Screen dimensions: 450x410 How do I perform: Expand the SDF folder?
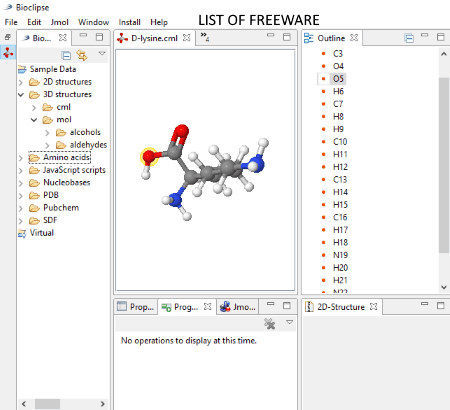(x=21, y=221)
